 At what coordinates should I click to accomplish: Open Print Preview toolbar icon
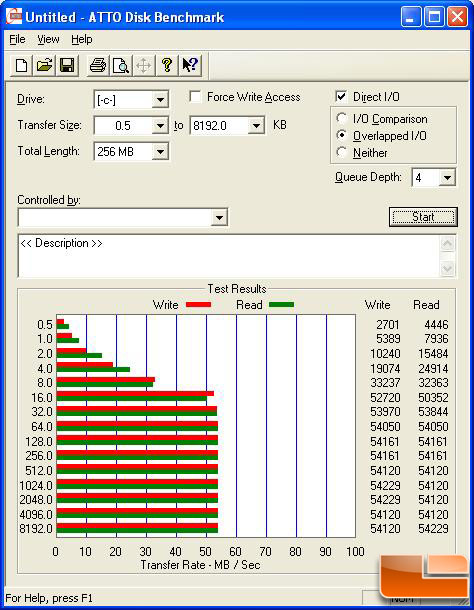[x=121, y=65]
